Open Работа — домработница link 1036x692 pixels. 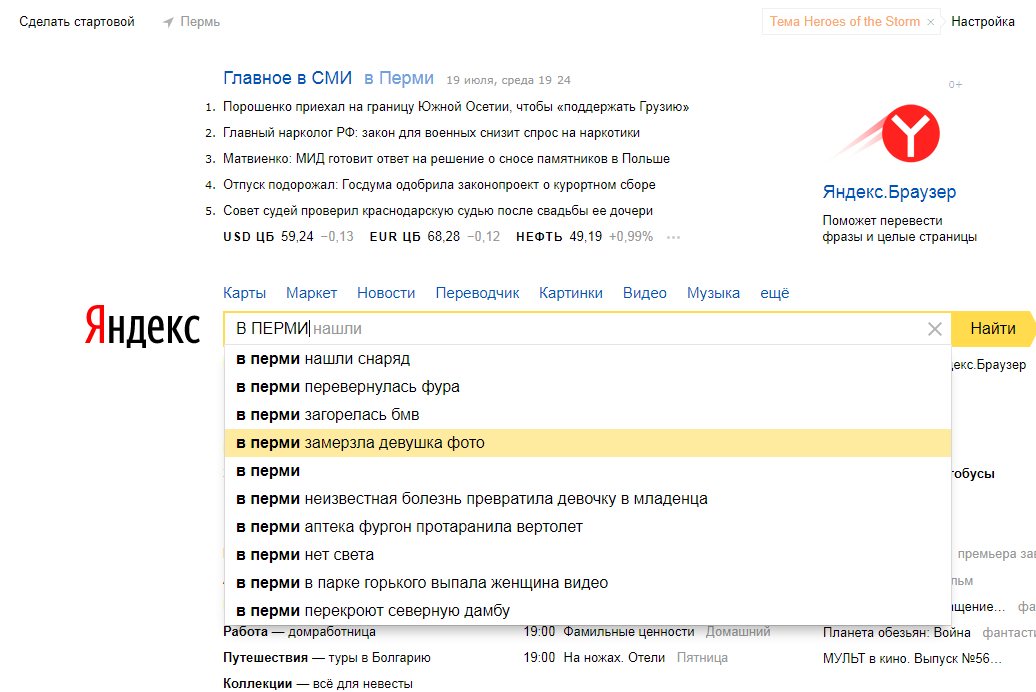[299, 632]
